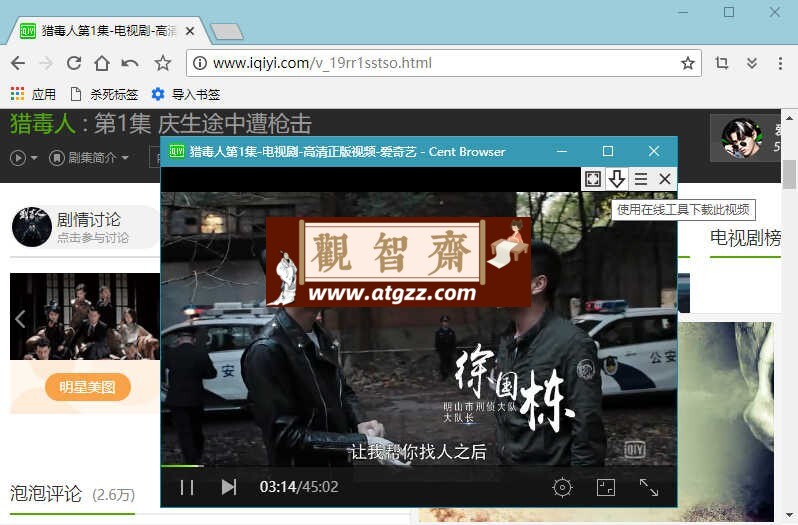
Task: Expand the double-chevron extensions overflow
Action: tap(752, 63)
